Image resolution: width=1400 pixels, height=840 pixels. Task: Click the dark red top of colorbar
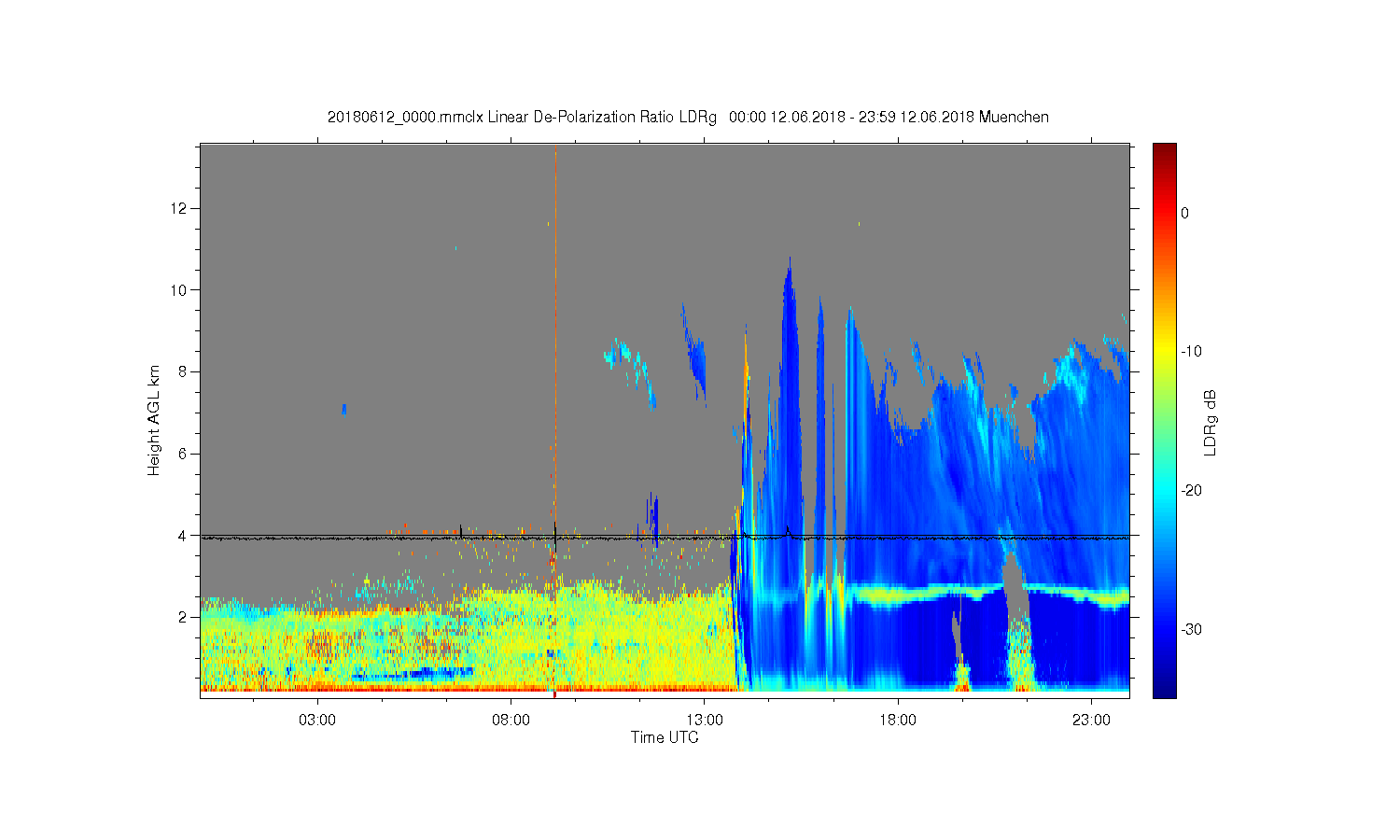(1164, 149)
